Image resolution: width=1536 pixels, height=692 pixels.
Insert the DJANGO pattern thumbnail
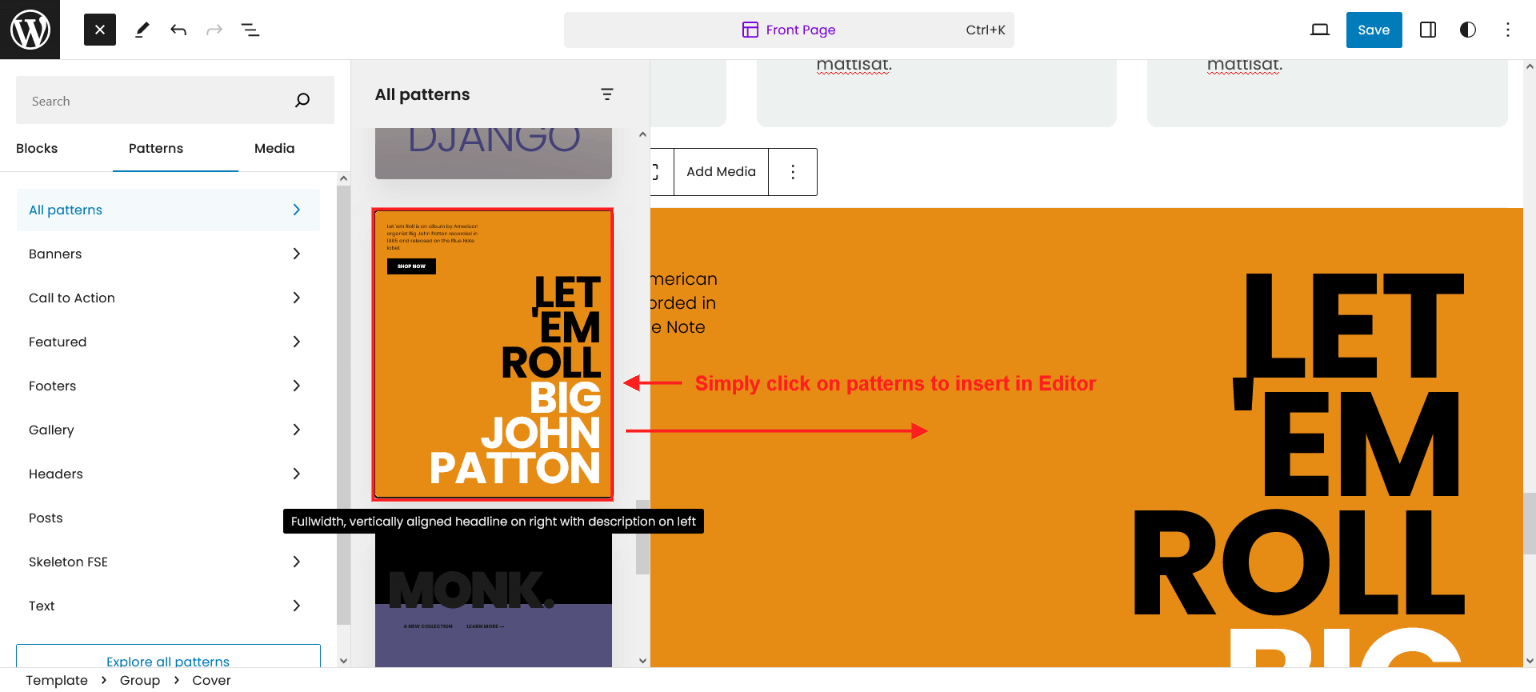[493, 153]
